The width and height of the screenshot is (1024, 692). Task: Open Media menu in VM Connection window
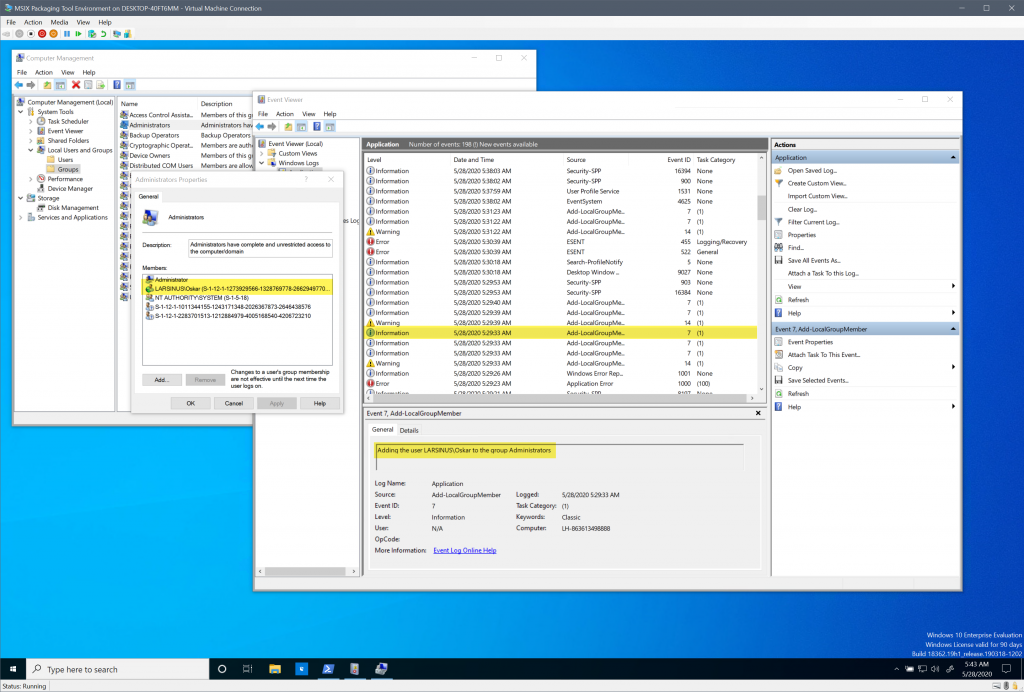click(59, 22)
